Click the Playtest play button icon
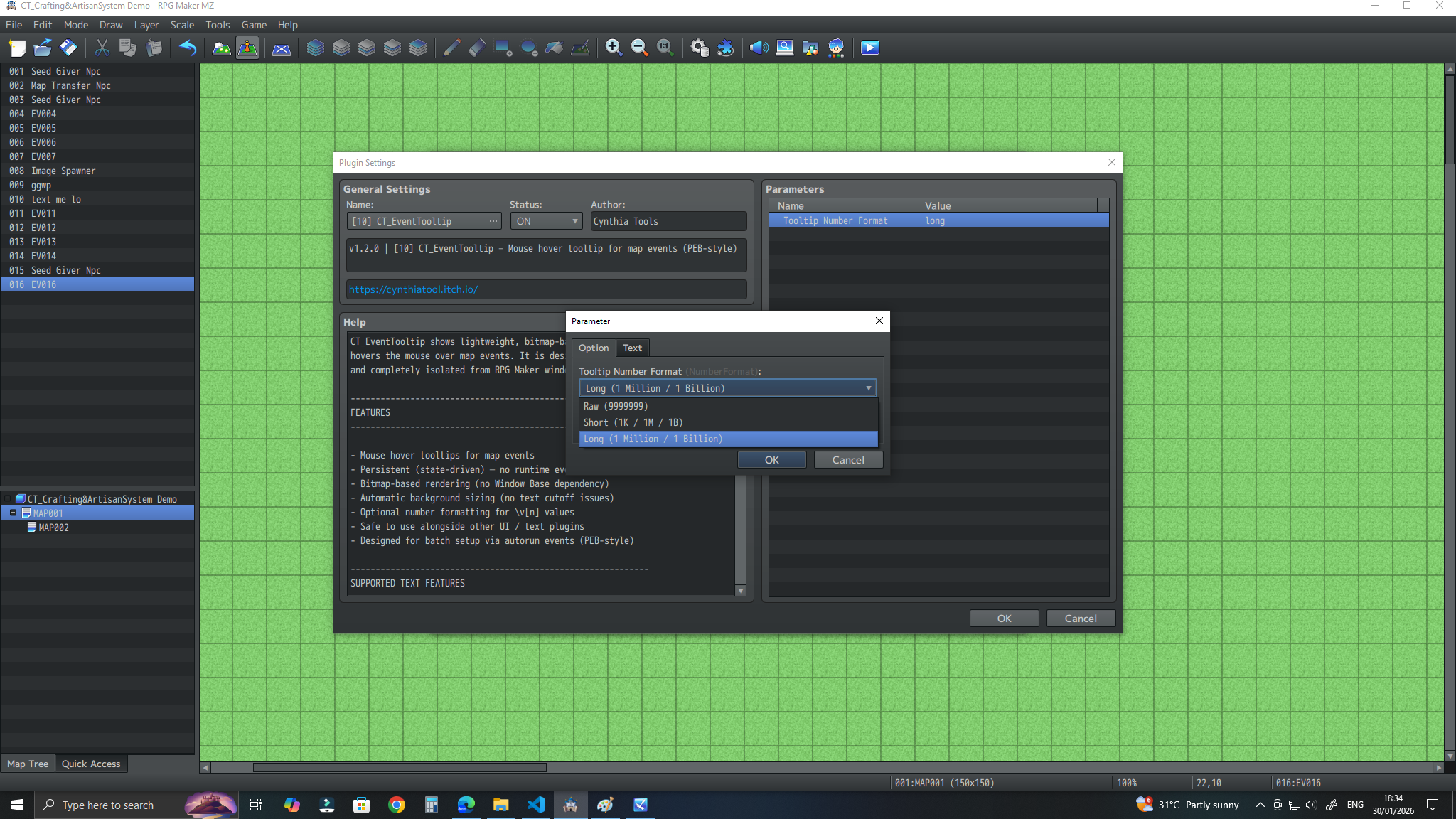The width and height of the screenshot is (1456, 819). (x=869, y=48)
